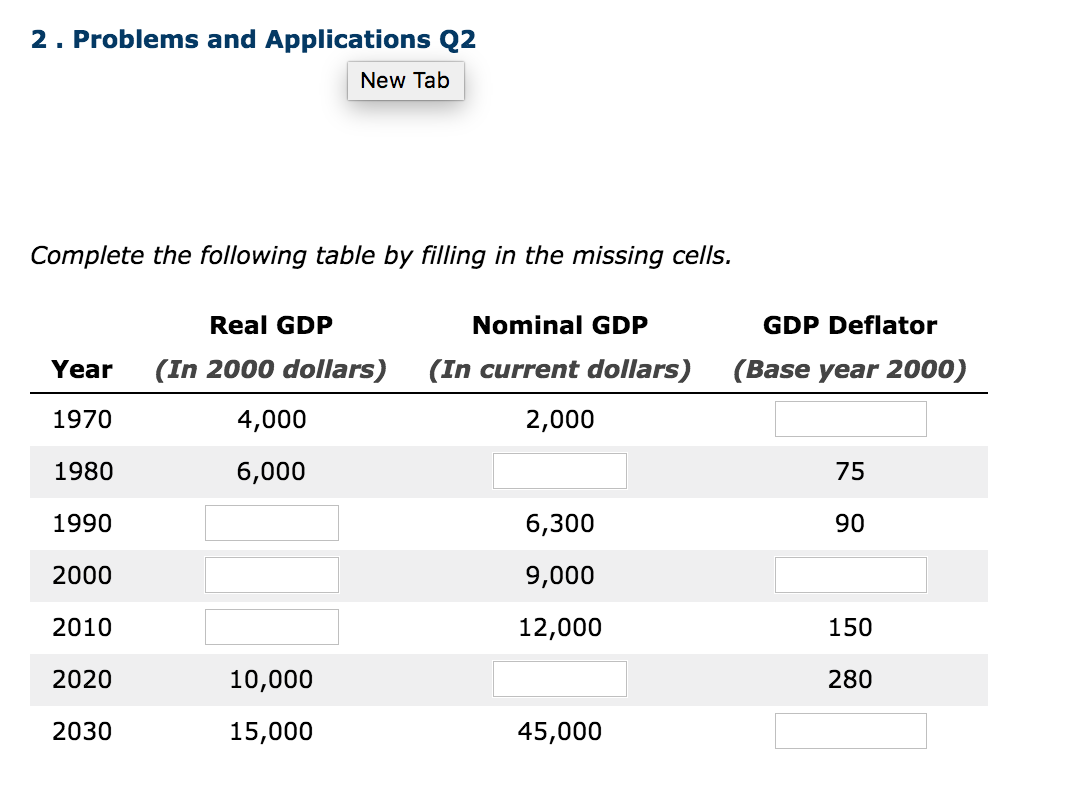Click the New Tab button
The image size is (1090, 804).
(x=405, y=81)
